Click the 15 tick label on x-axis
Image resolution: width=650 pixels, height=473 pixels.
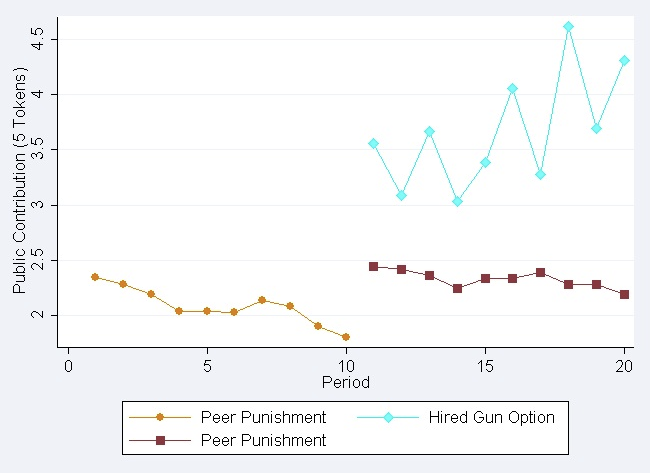484,364
